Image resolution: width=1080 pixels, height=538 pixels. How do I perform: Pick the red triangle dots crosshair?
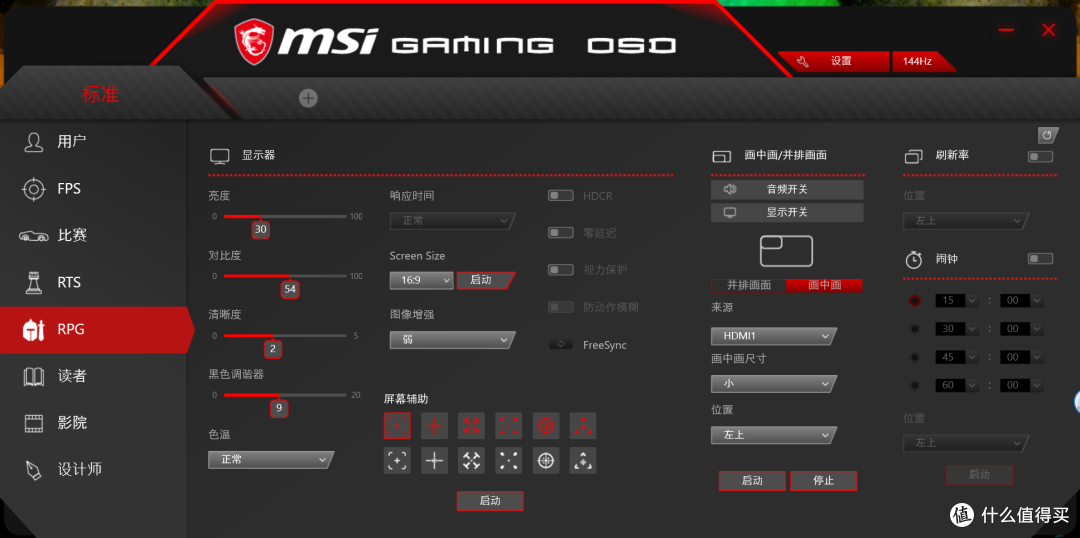pyautogui.click(x=583, y=426)
